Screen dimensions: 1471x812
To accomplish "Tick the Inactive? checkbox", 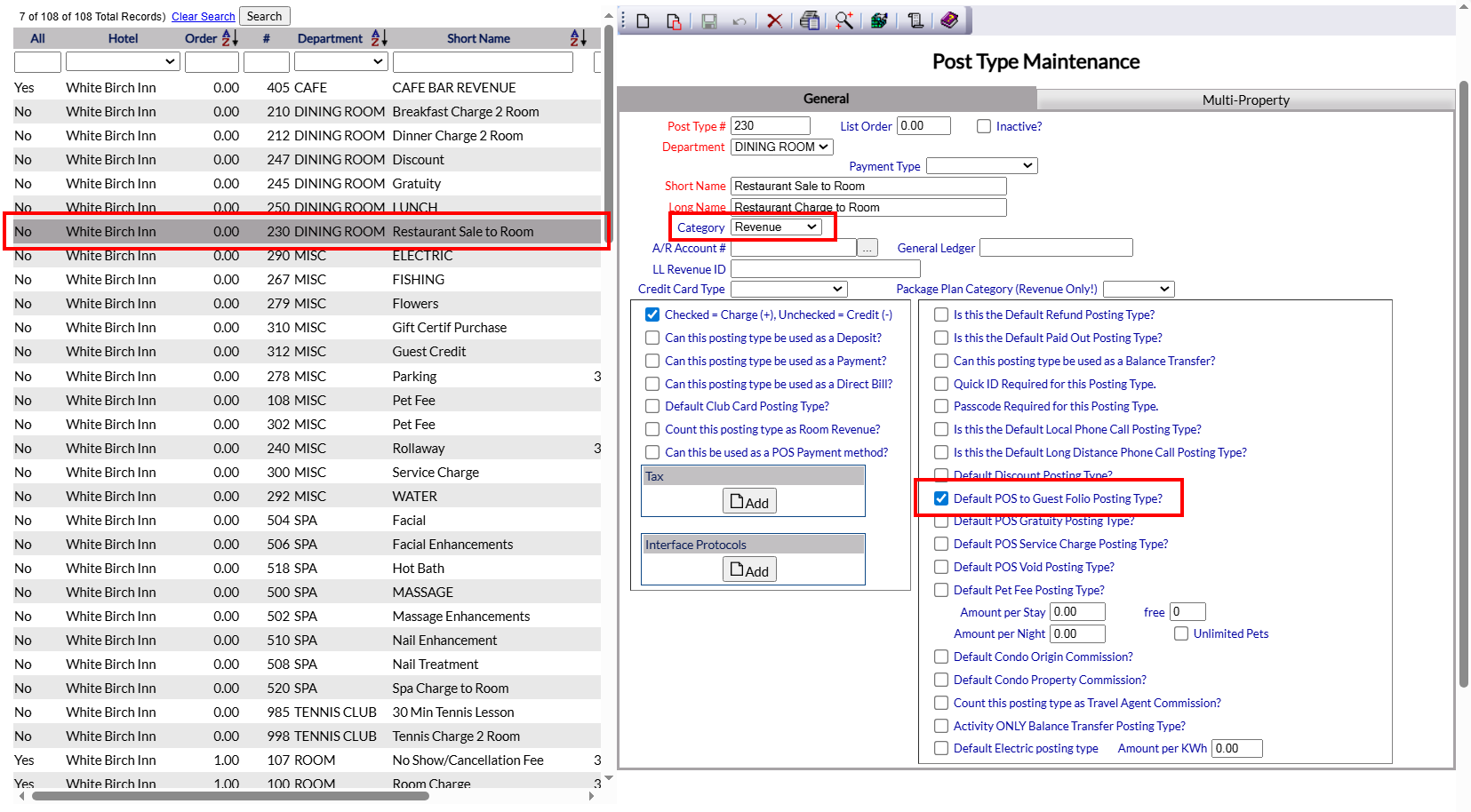I will click(x=984, y=126).
